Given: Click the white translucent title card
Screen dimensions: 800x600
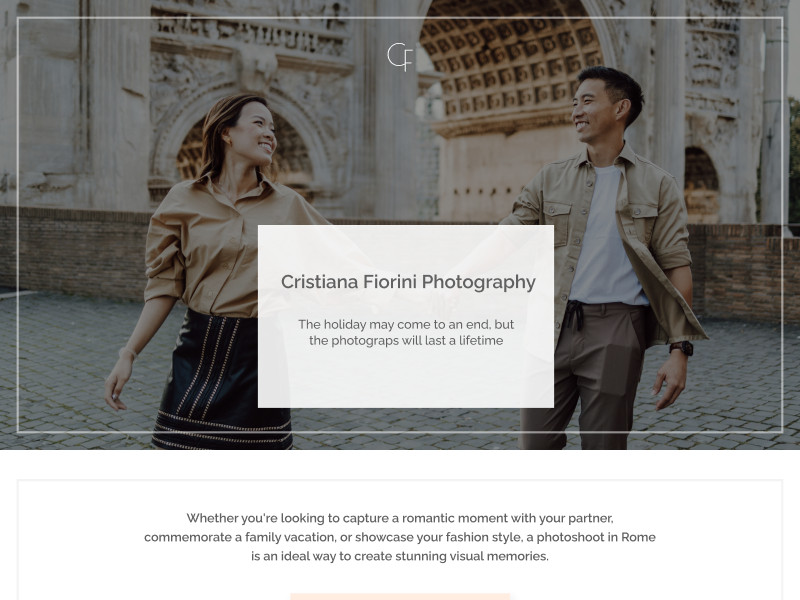Looking at the screenshot, I should (x=406, y=316).
